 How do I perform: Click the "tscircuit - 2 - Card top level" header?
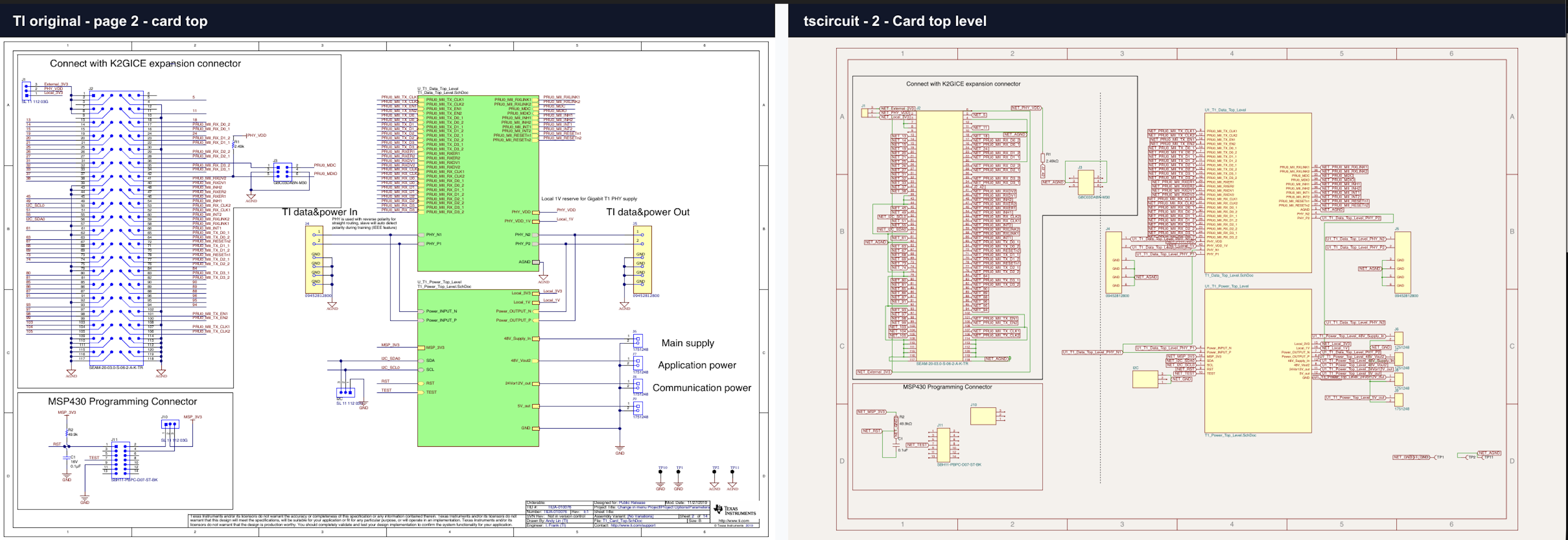coord(895,21)
